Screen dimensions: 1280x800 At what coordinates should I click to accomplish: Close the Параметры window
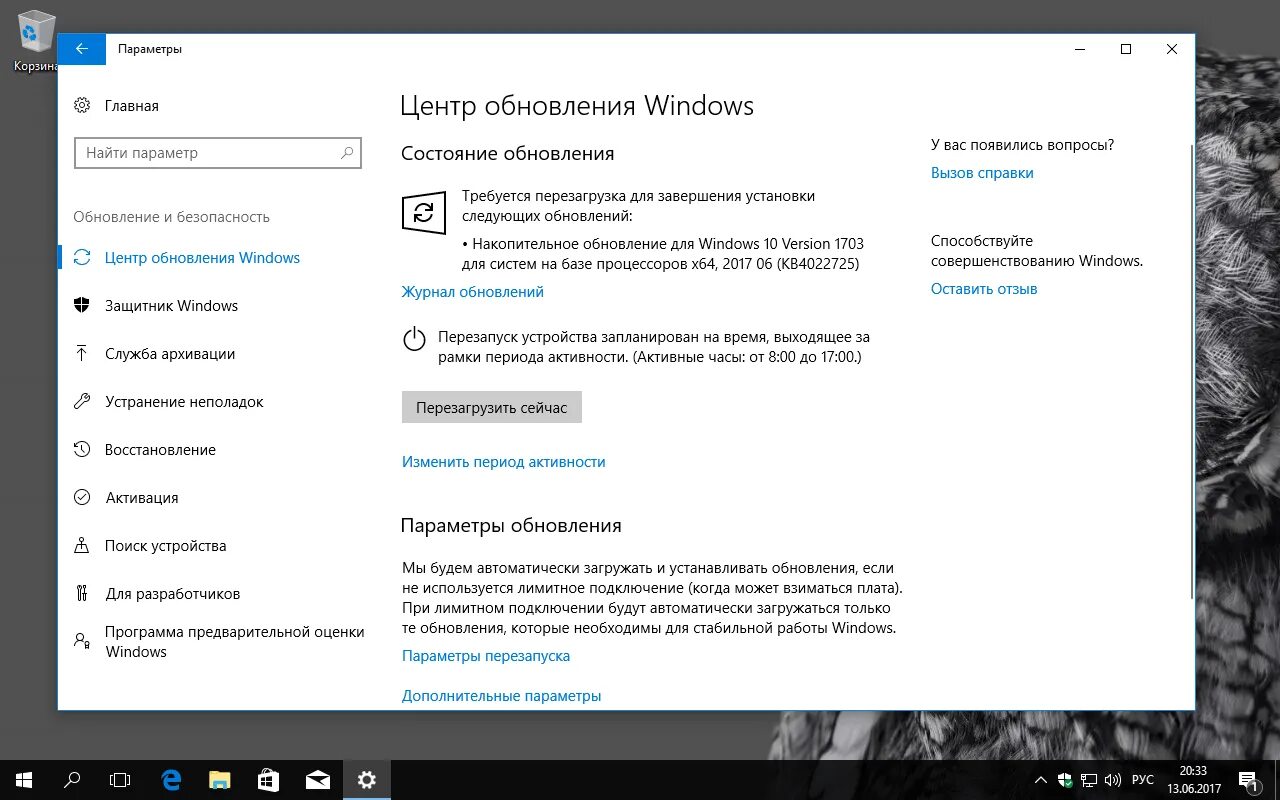tap(1172, 49)
